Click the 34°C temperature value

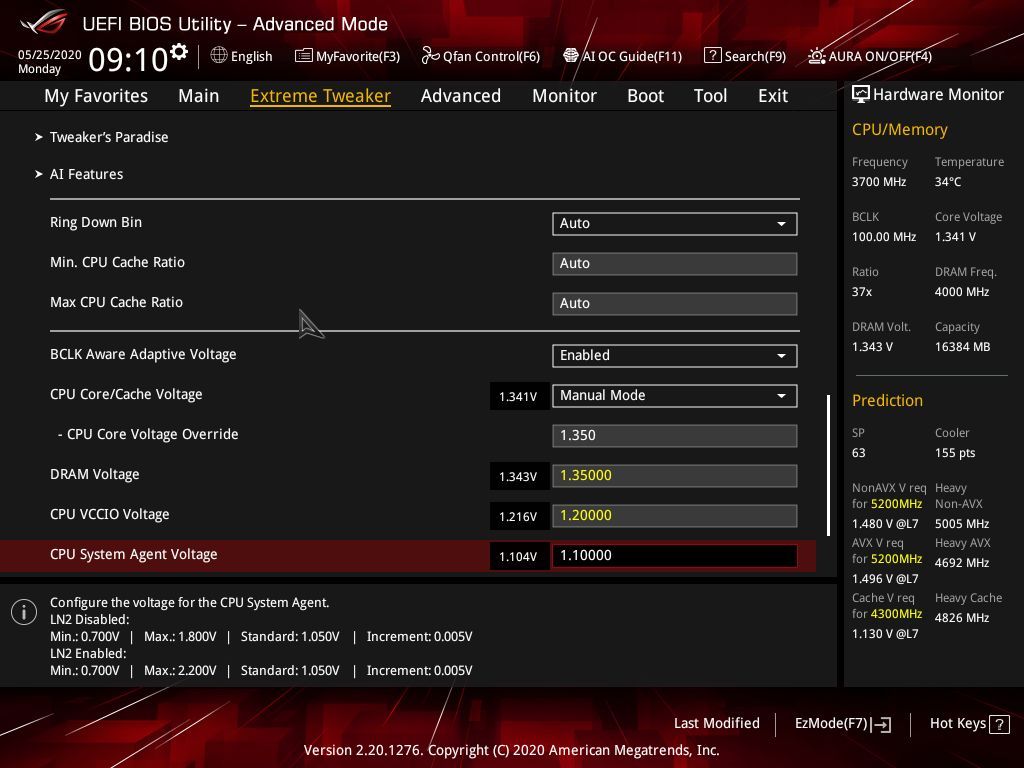(948, 182)
